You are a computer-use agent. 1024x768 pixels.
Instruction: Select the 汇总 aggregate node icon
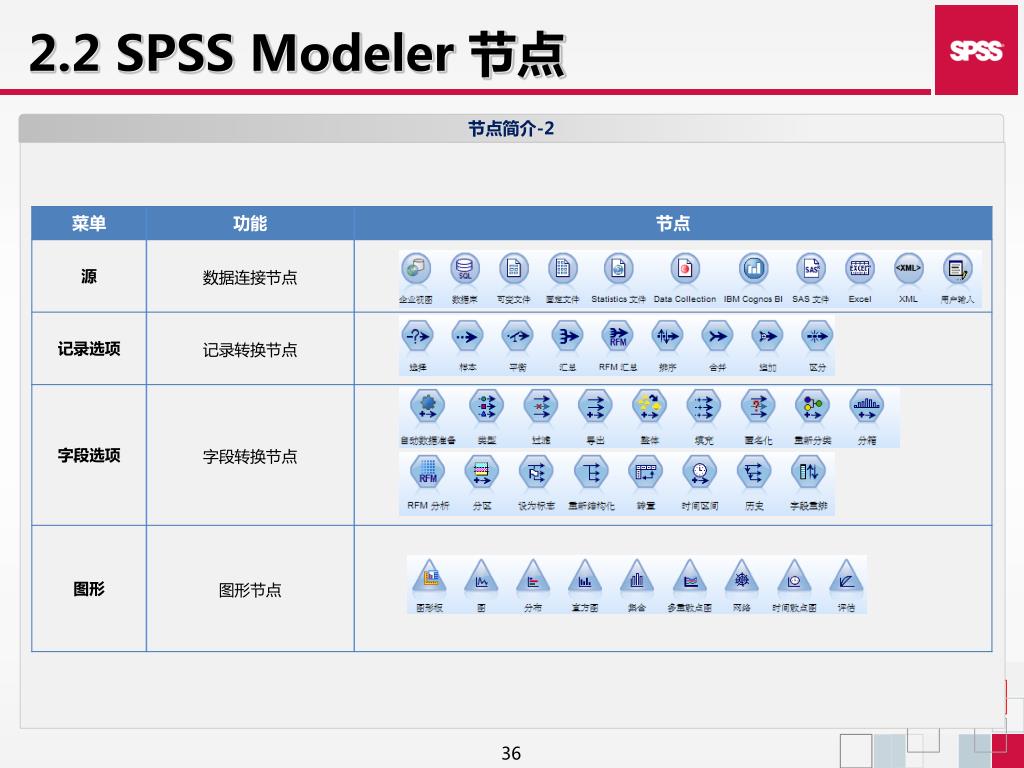[x=568, y=337]
